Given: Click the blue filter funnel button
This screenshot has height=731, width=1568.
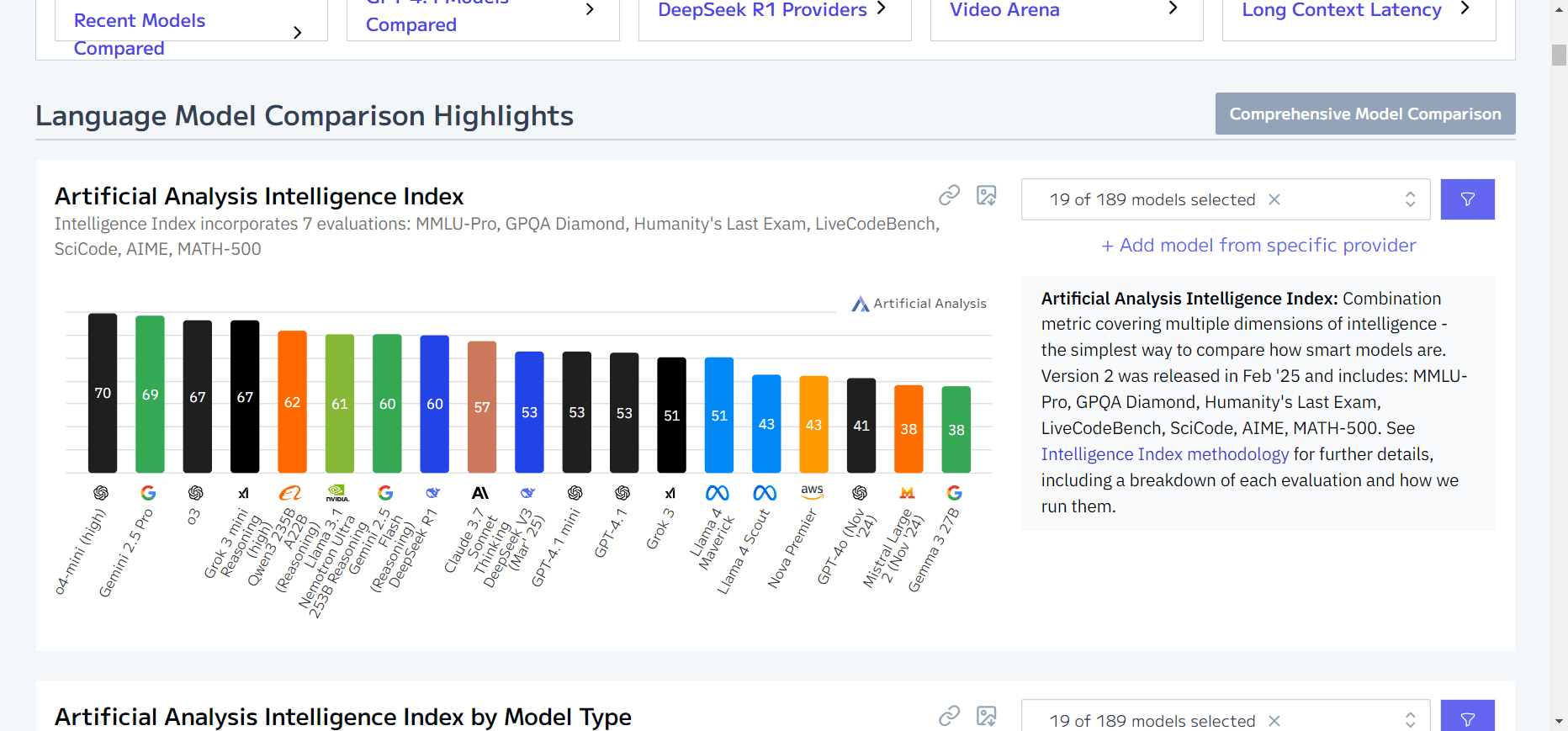Looking at the screenshot, I should tap(1467, 199).
